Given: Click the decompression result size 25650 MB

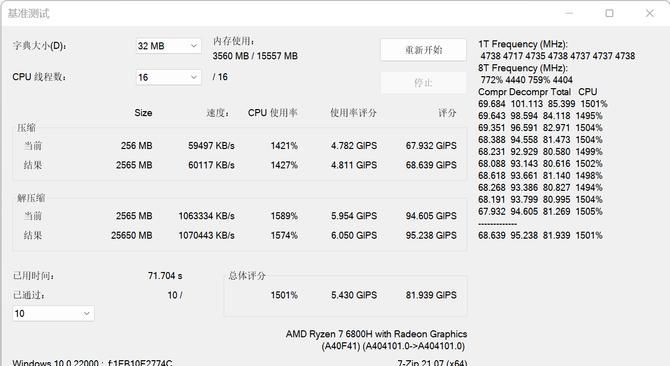Looking at the screenshot, I should pos(132,235).
